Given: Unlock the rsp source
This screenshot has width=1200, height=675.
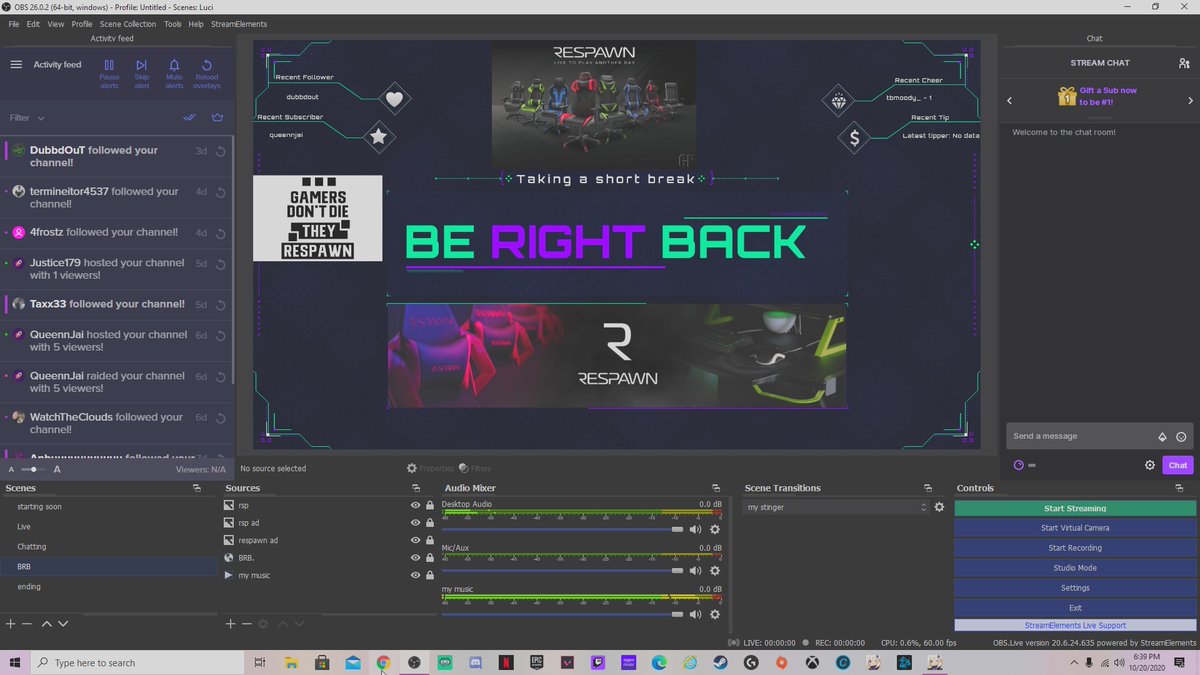Looking at the screenshot, I should click(430, 506).
